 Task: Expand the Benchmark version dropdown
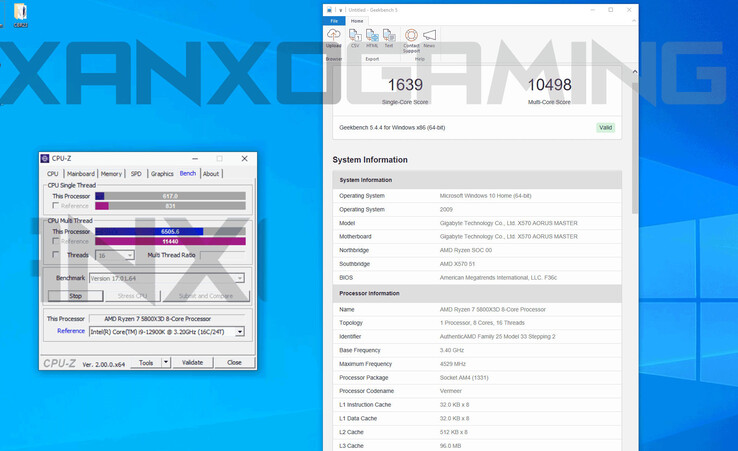[240, 278]
